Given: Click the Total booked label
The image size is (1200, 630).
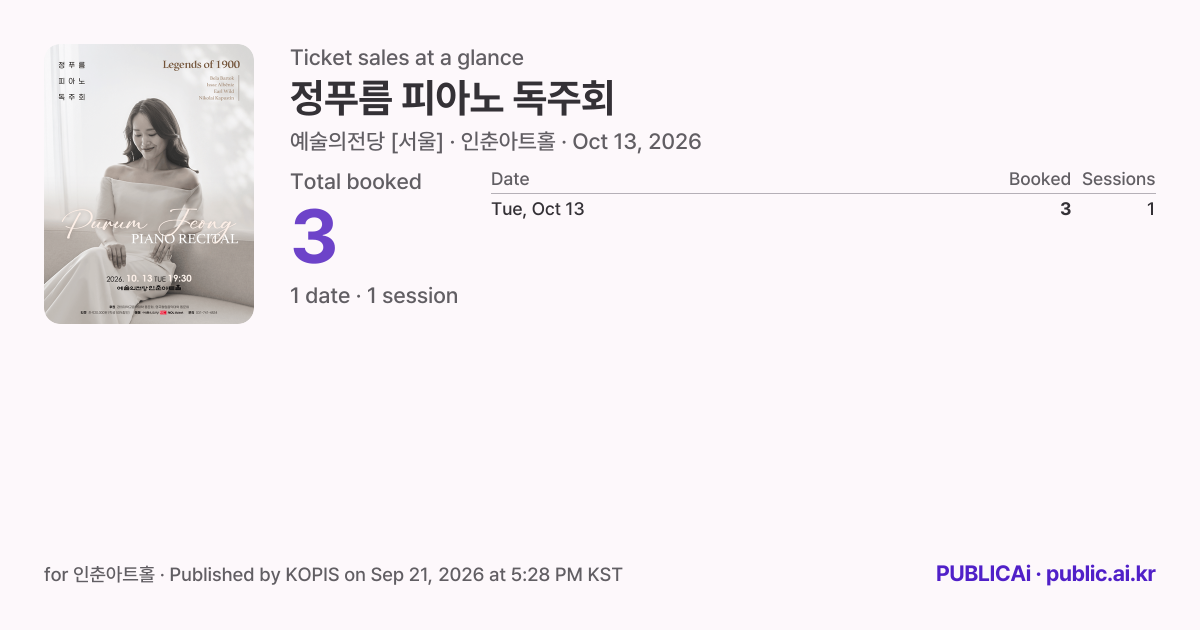Looking at the screenshot, I should click(356, 182).
